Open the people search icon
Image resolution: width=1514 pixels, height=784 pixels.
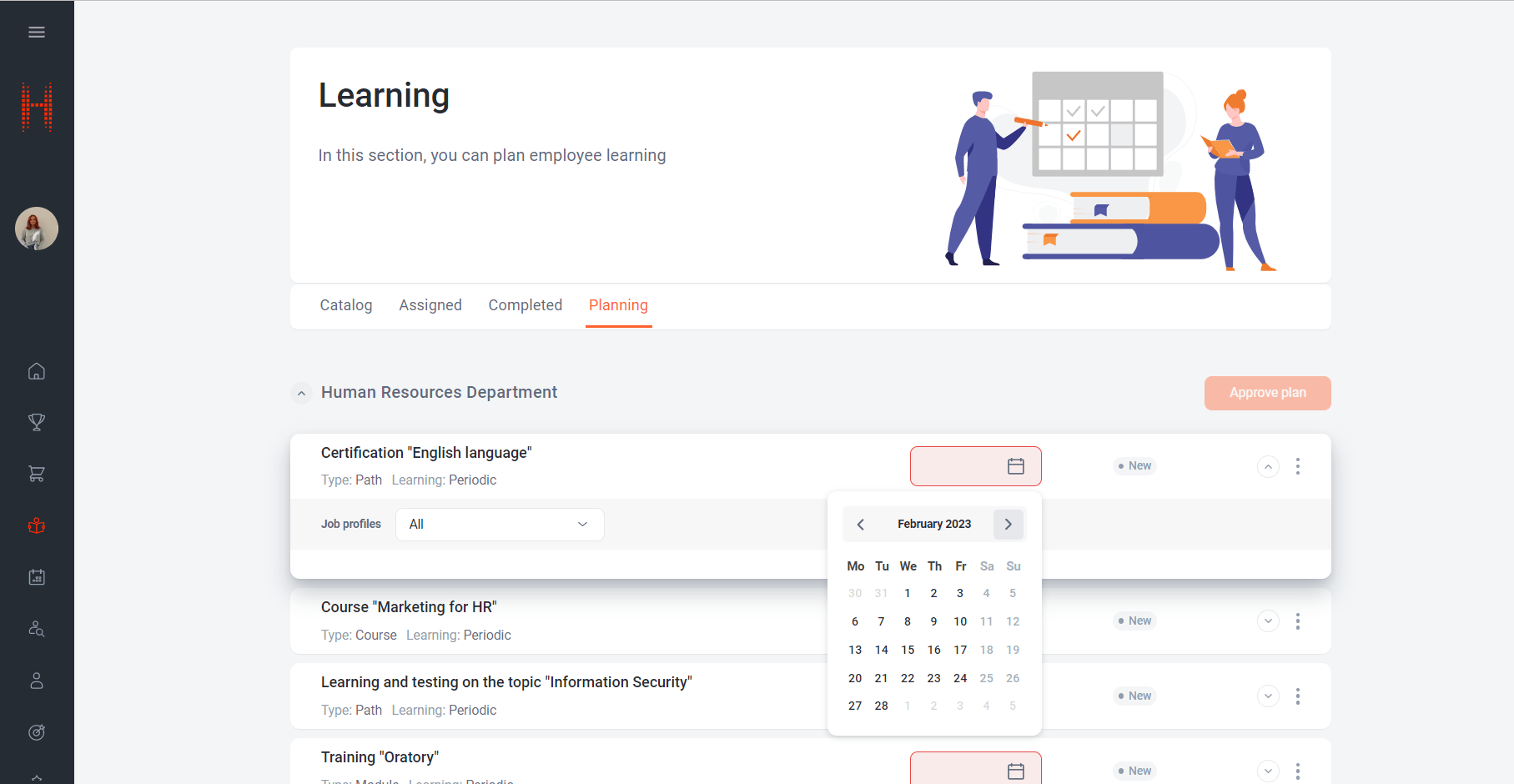[37, 629]
